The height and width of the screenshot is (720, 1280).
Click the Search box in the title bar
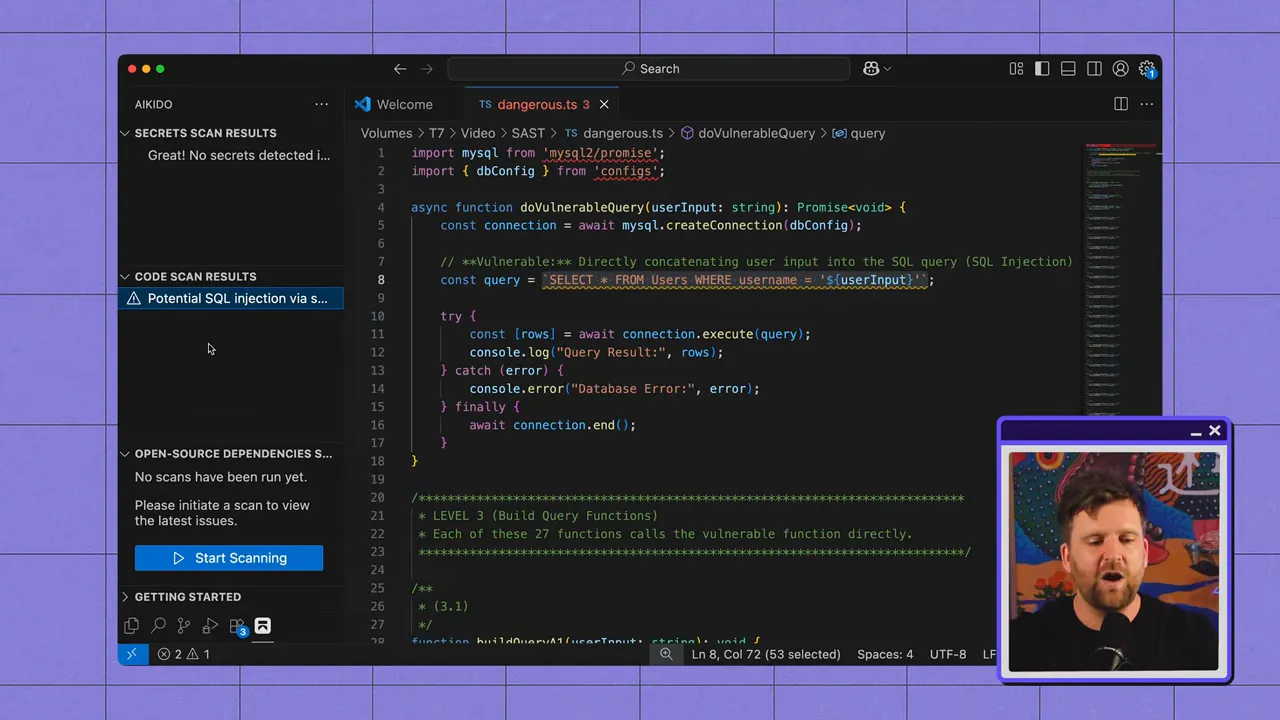[648, 69]
